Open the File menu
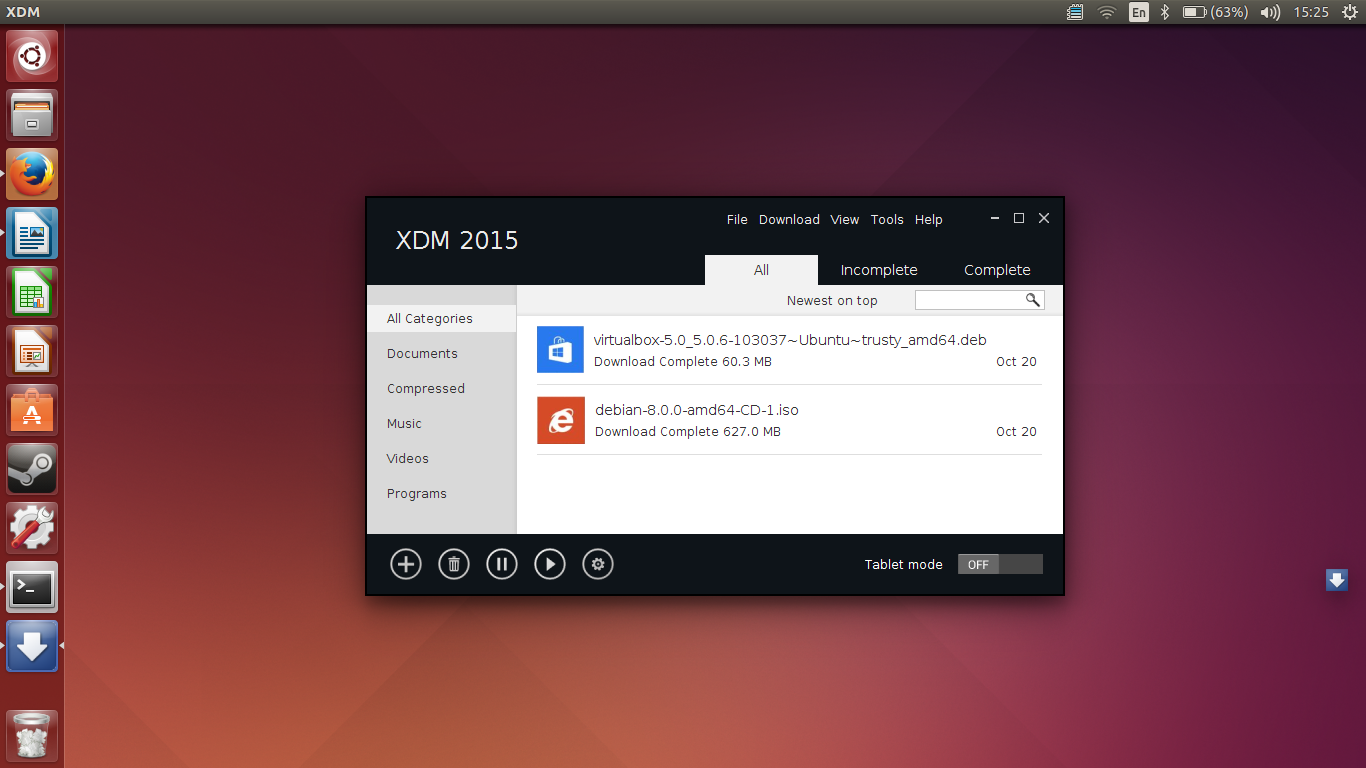Viewport: 1366px width, 768px height. pyautogui.click(x=737, y=219)
